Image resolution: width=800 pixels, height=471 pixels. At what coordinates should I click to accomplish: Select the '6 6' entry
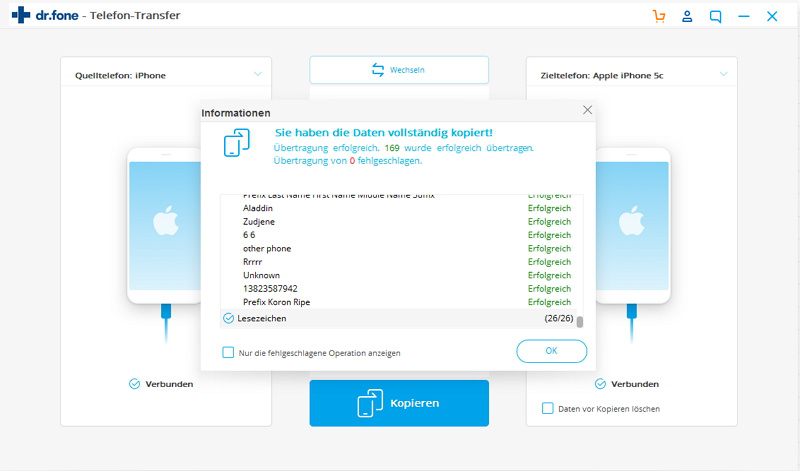(x=249, y=235)
